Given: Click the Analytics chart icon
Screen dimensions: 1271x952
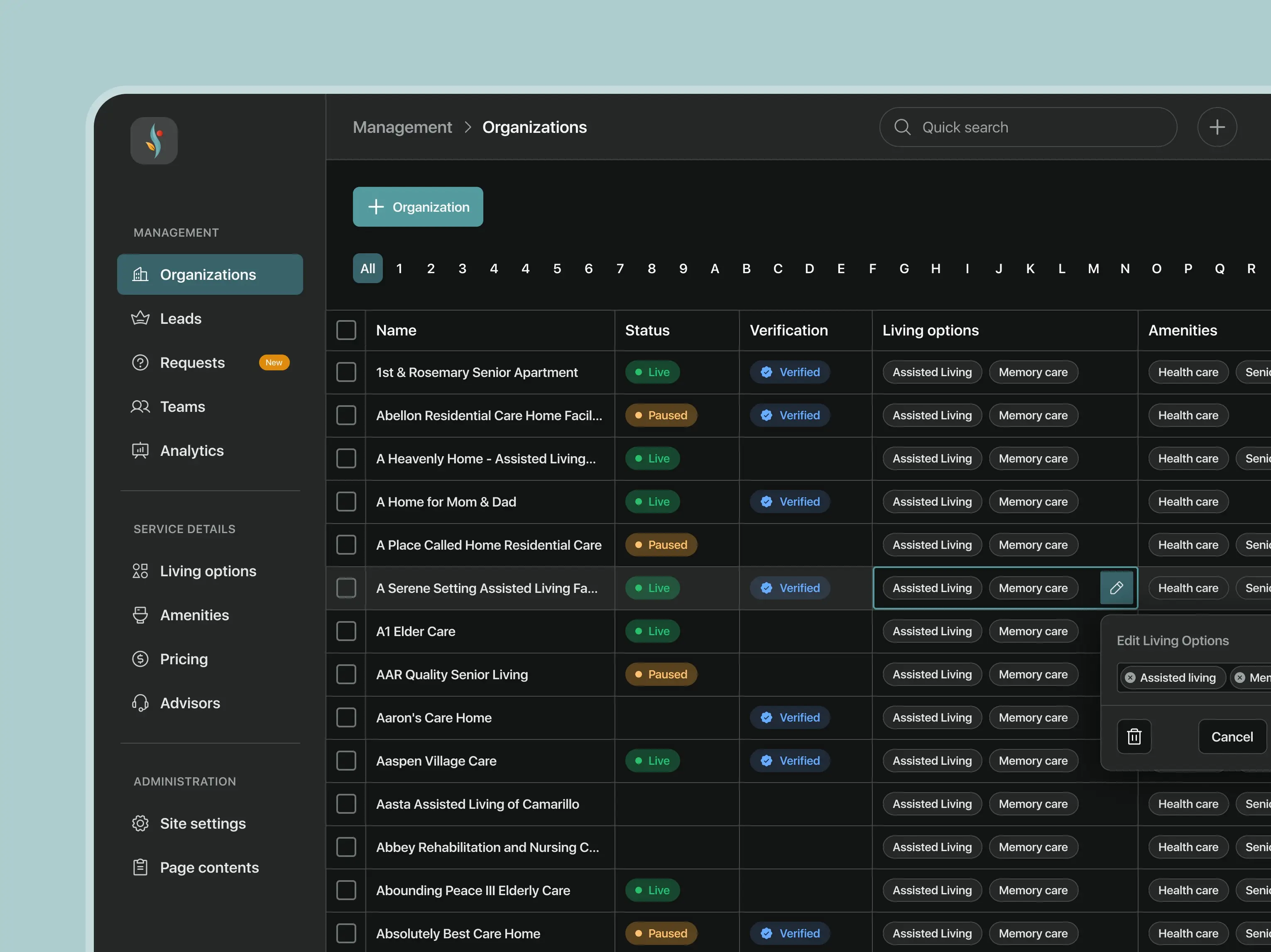Looking at the screenshot, I should 140,450.
